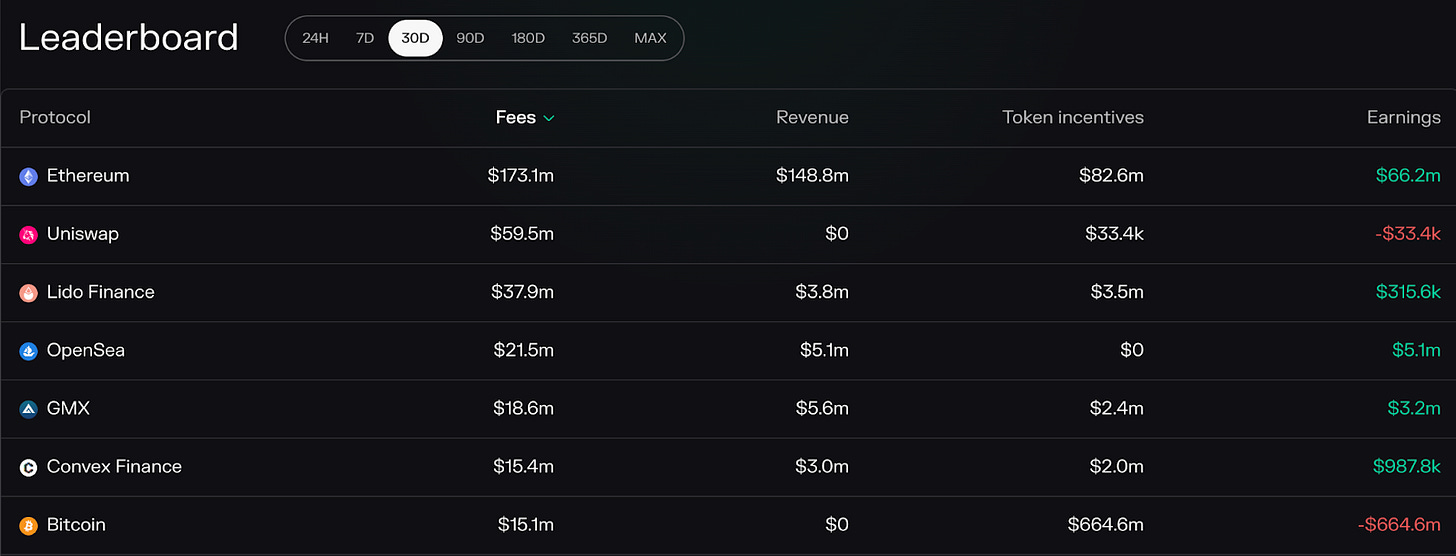The image size is (1456, 556).
Task: Open the Uniswap protocol link
Action: 83,233
